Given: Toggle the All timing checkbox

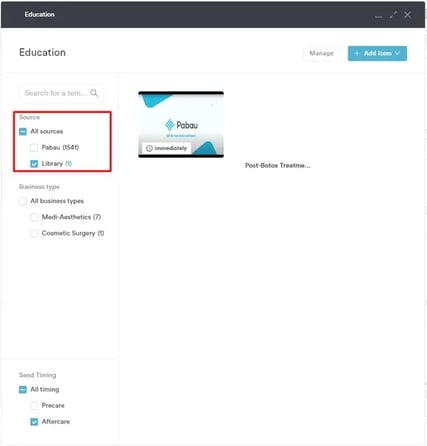Looking at the screenshot, I should pos(23,389).
